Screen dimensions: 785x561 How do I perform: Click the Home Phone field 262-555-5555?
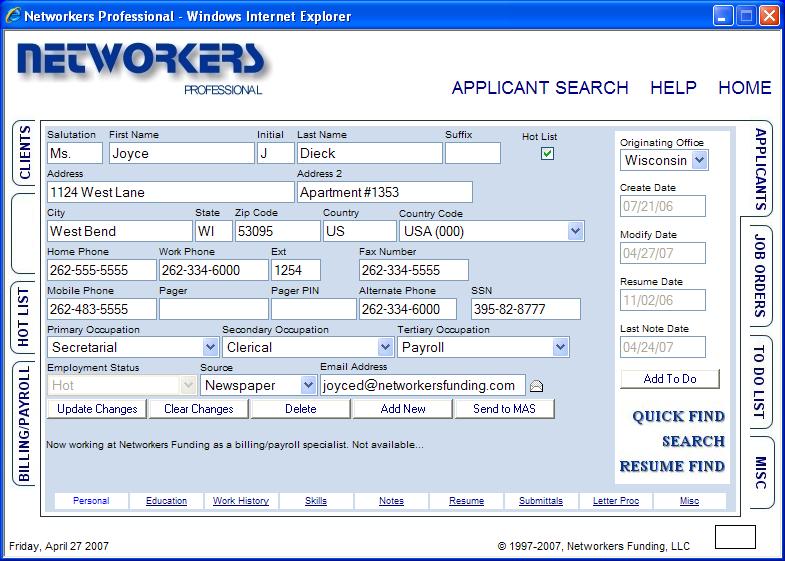coord(102,270)
